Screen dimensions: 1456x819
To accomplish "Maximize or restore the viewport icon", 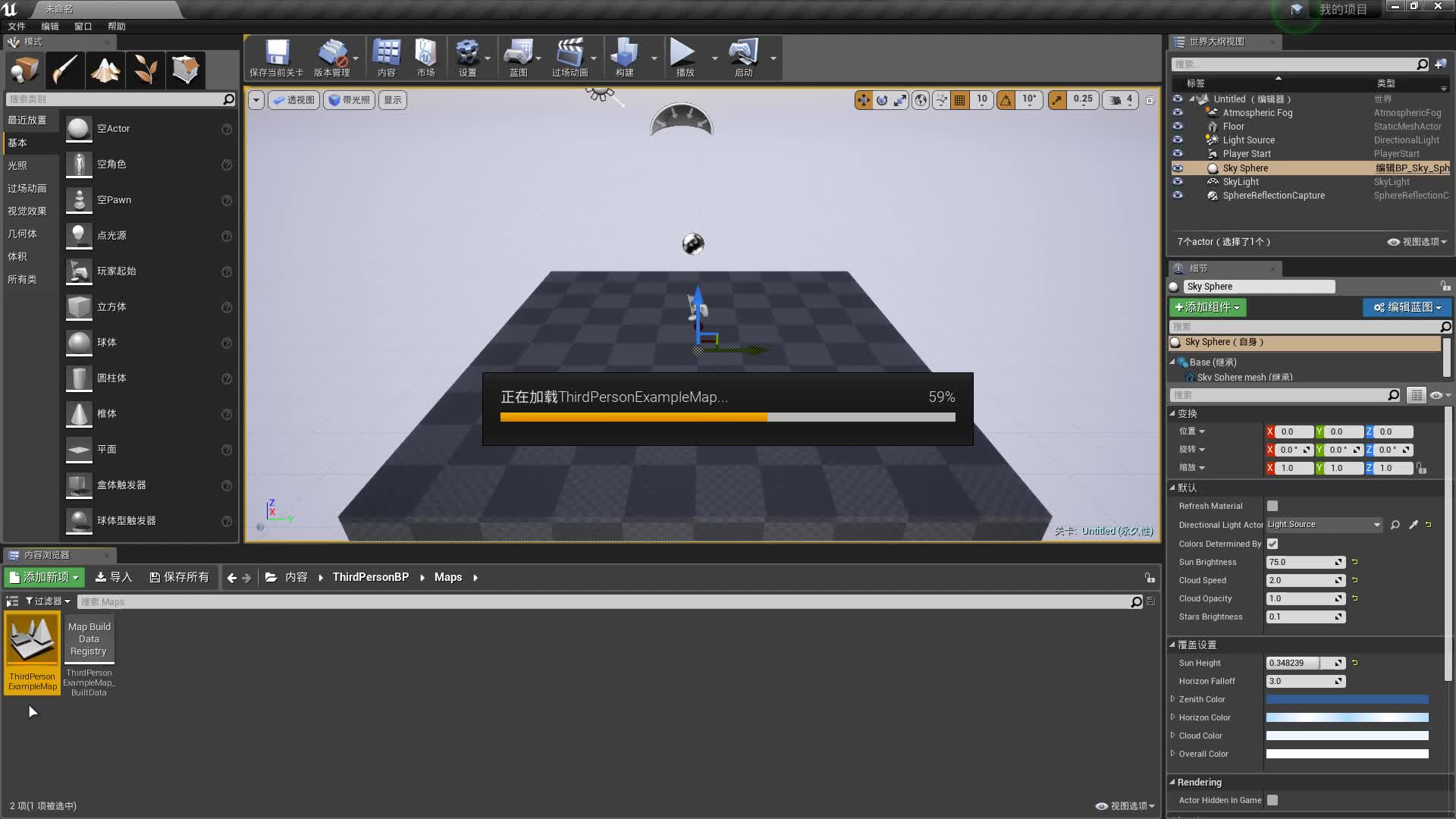I will click(1150, 100).
